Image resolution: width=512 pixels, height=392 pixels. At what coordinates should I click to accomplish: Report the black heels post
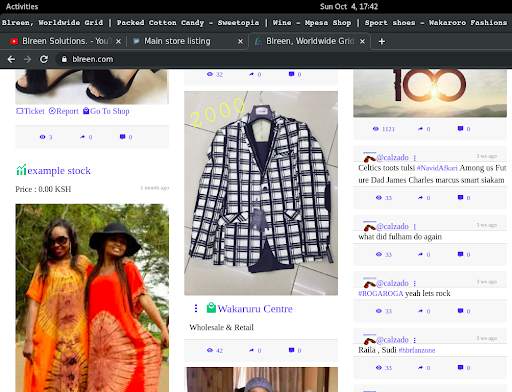63,111
